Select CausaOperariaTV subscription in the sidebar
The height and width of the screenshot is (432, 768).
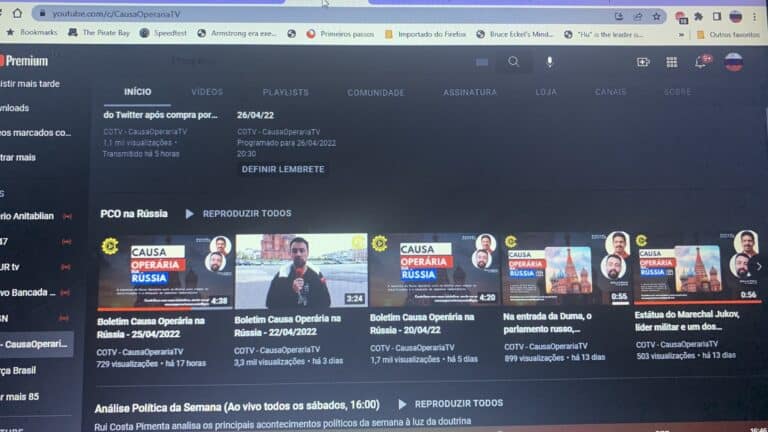[36, 343]
